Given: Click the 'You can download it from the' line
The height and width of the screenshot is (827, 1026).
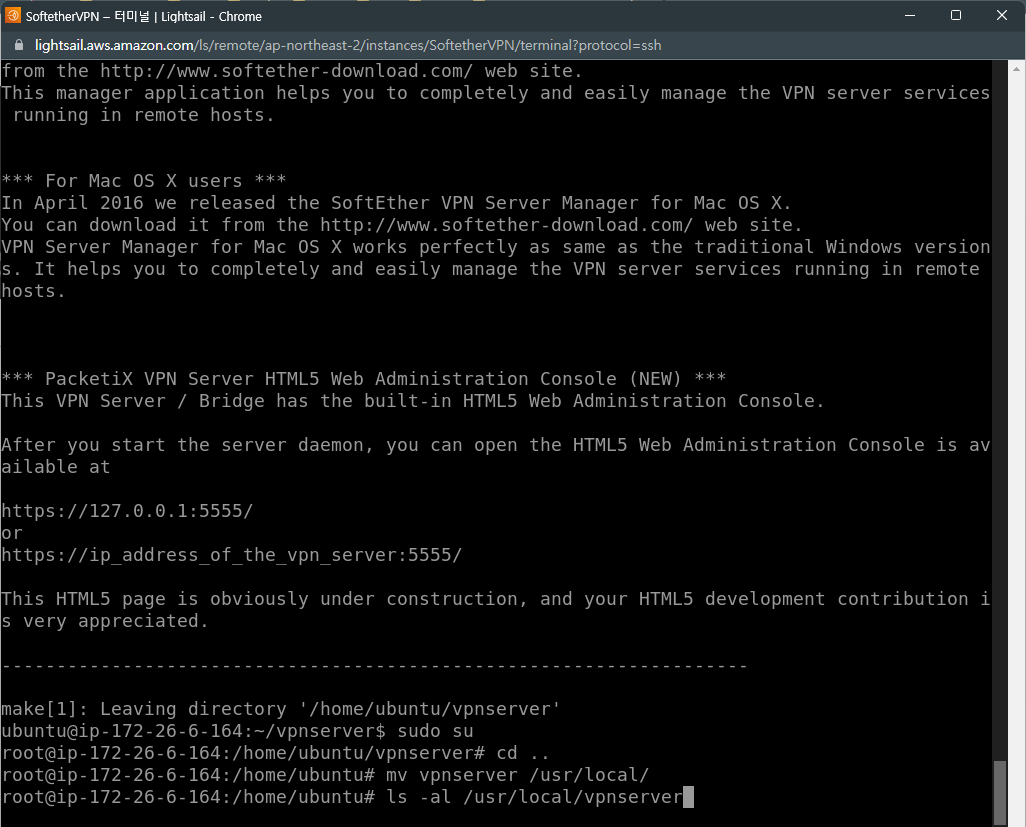Looking at the screenshot, I should (x=402, y=225).
